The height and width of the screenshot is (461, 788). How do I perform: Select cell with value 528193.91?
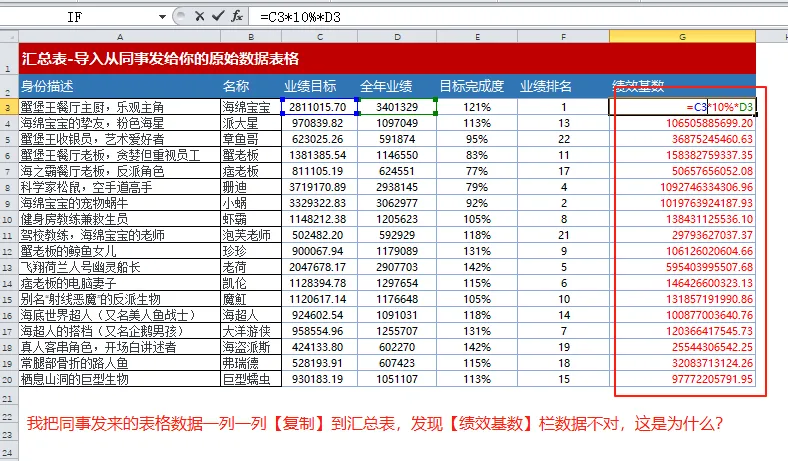pos(320,363)
